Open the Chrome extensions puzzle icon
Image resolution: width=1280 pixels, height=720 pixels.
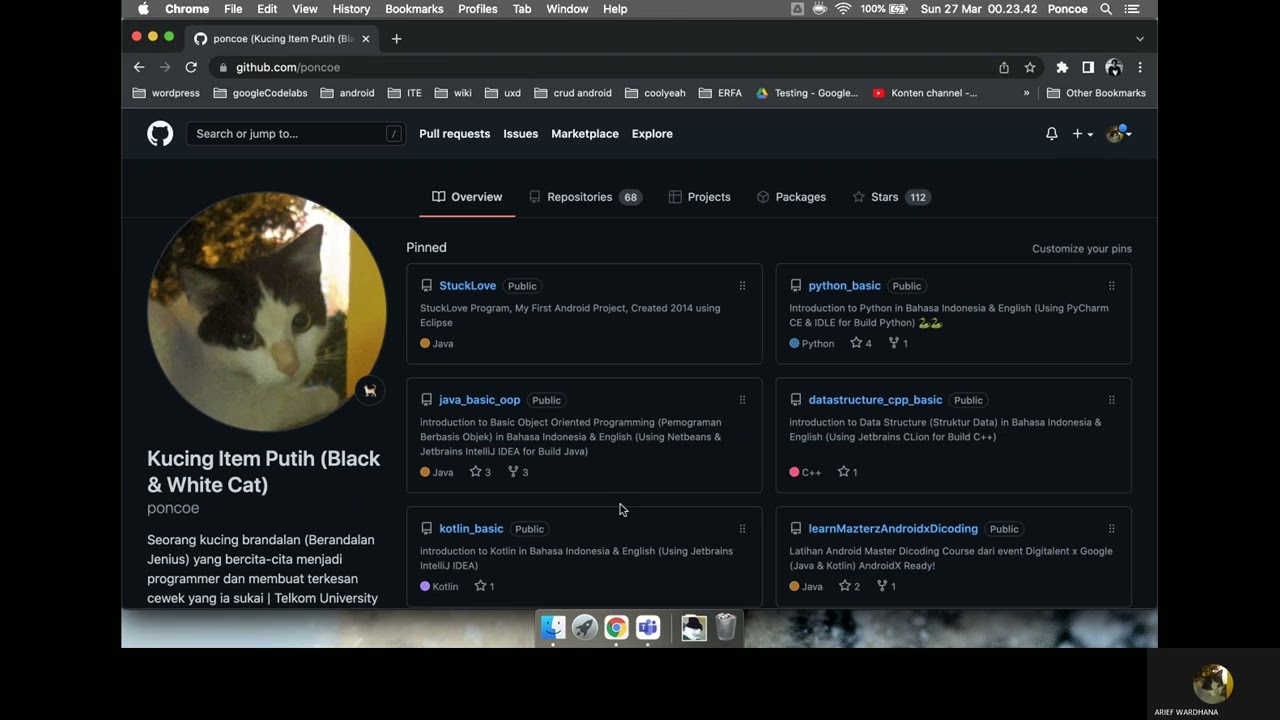(1062, 67)
